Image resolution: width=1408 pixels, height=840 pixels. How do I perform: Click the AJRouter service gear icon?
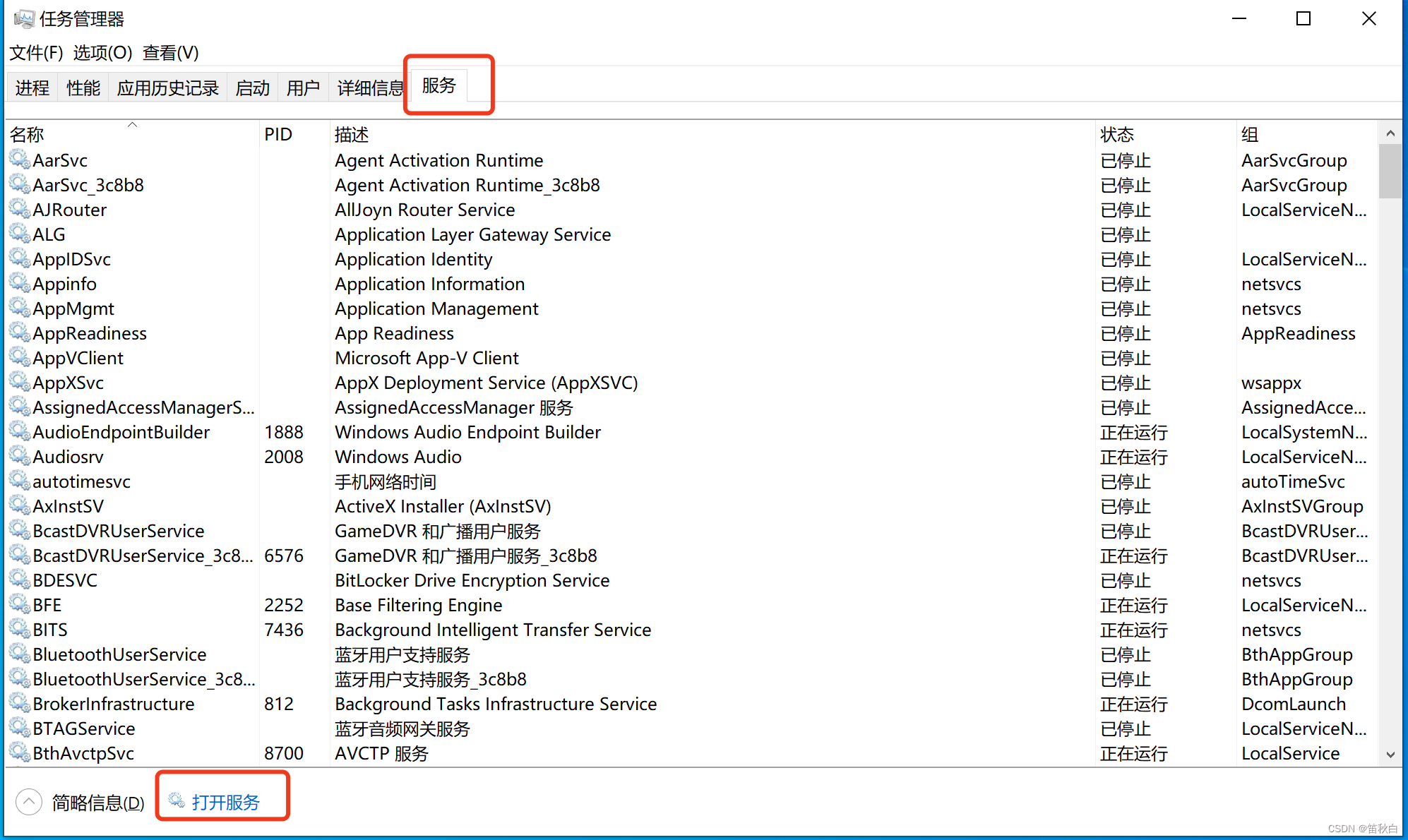click(20, 209)
